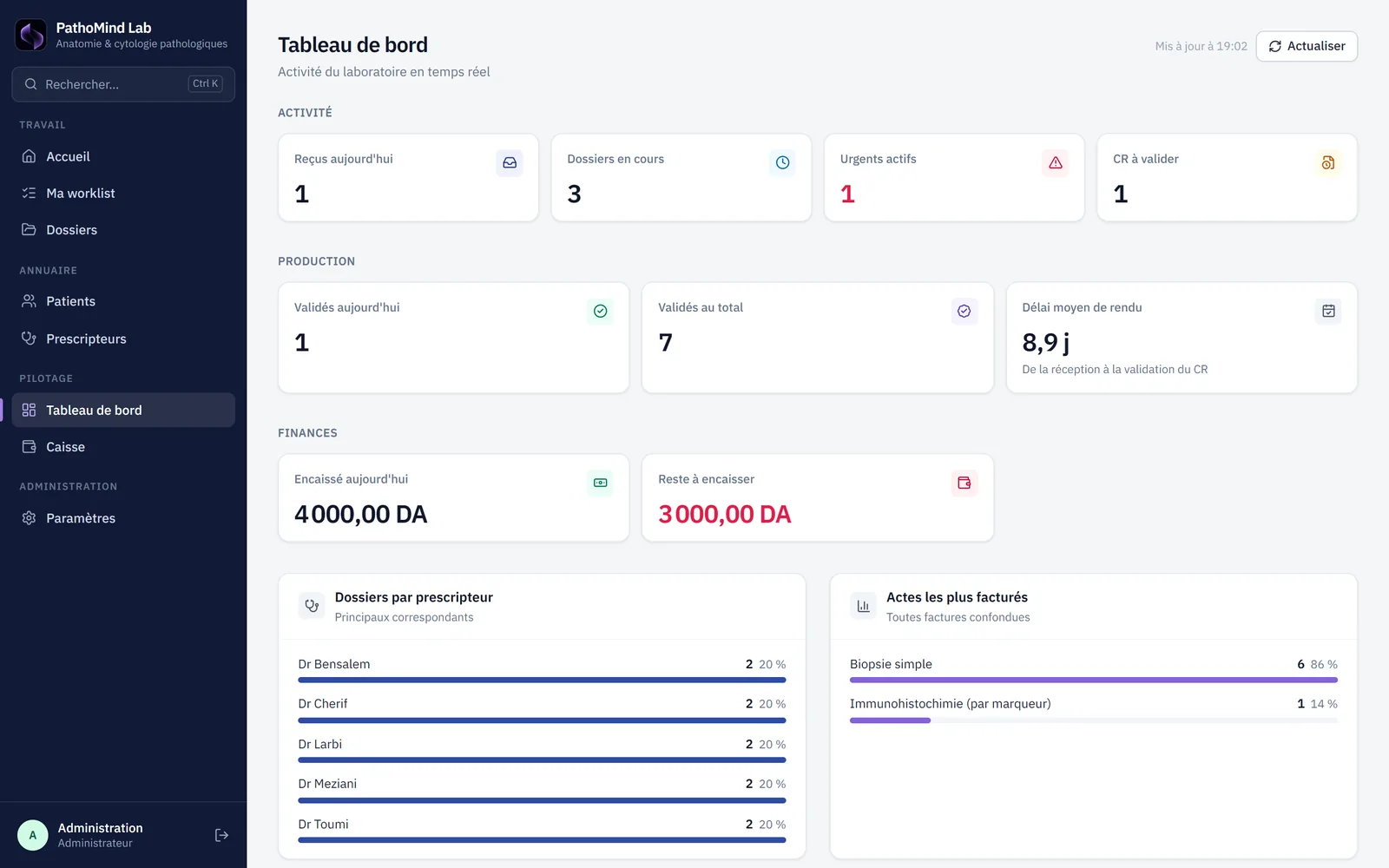The height and width of the screenshot is (868, 1389).
Task: Go to Accueil in the sidebar
Action: point(123,156)
